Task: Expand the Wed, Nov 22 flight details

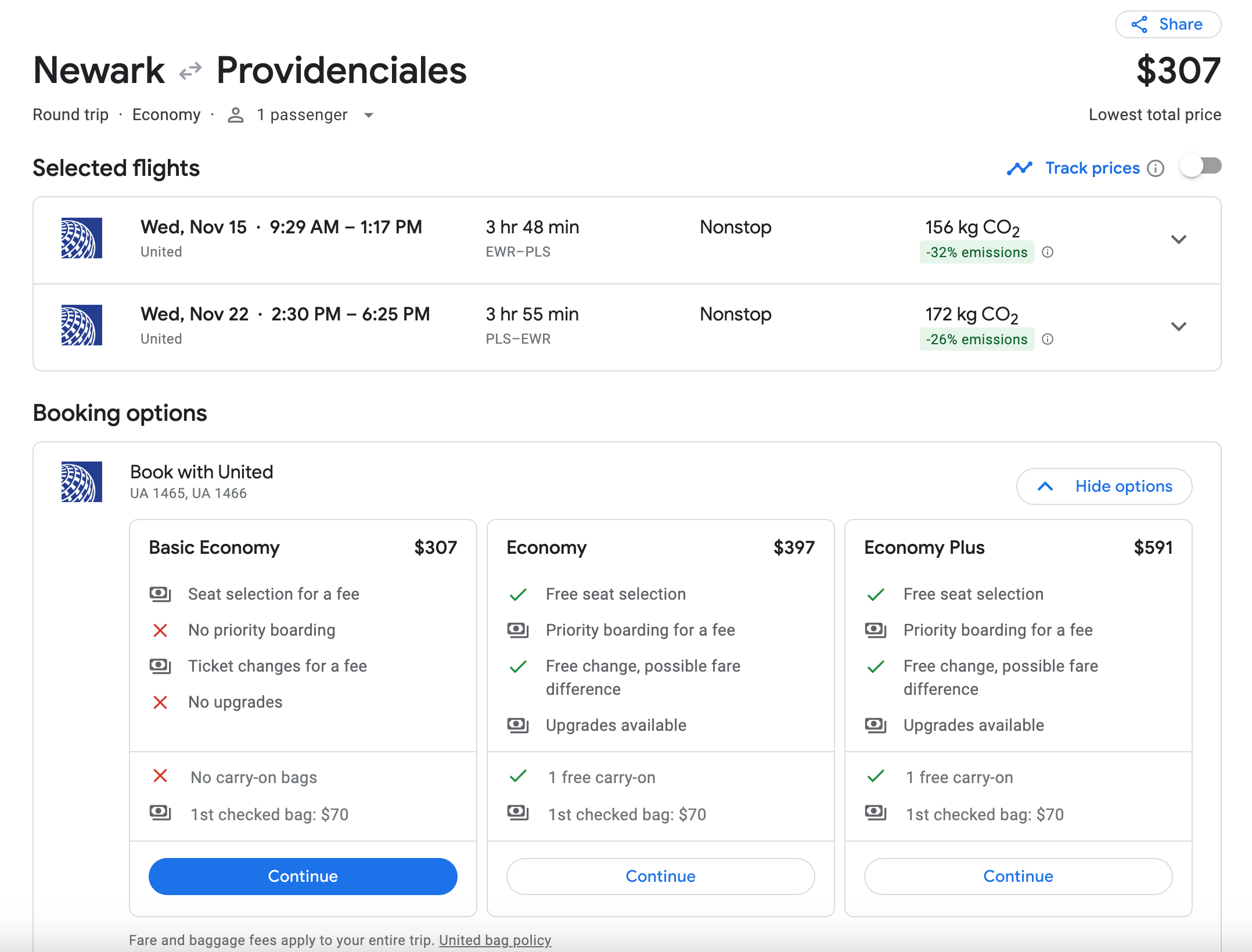Action: (x=1178, y=326)
